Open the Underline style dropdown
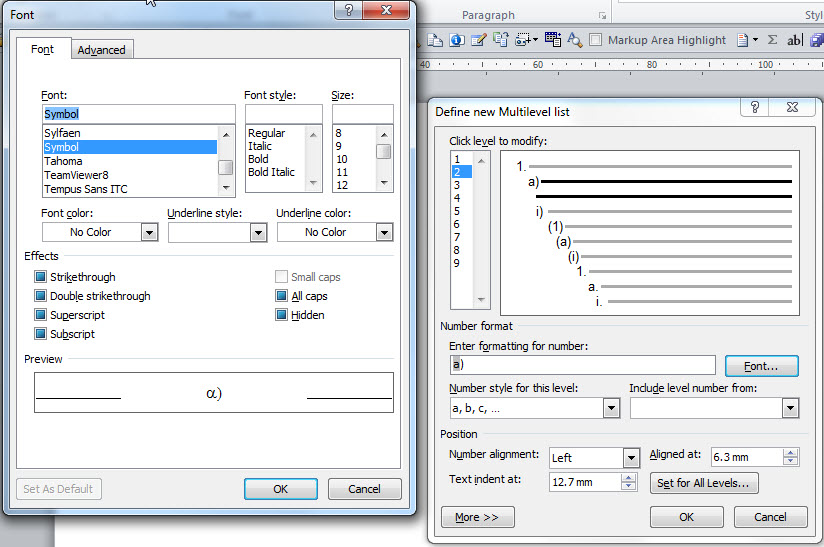The width and height of the screenshot is (824, 547). point(258,232)
